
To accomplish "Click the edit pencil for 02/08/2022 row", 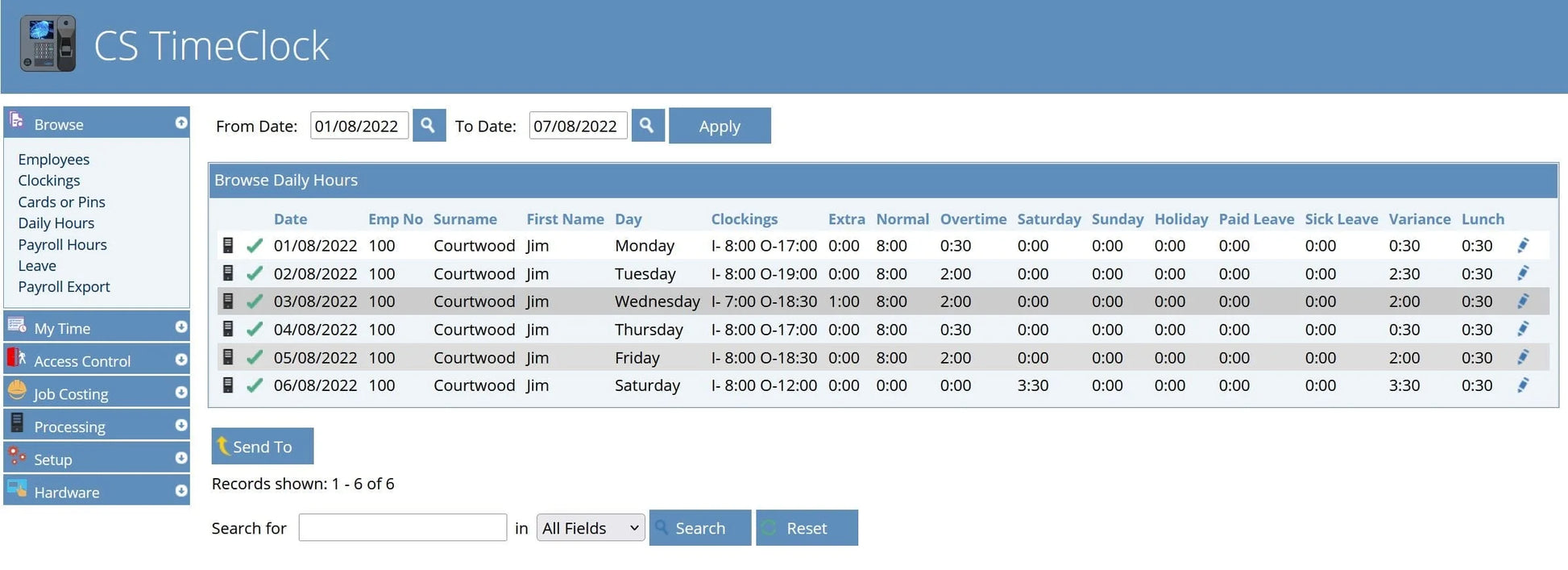I will tap(1523, 273).
